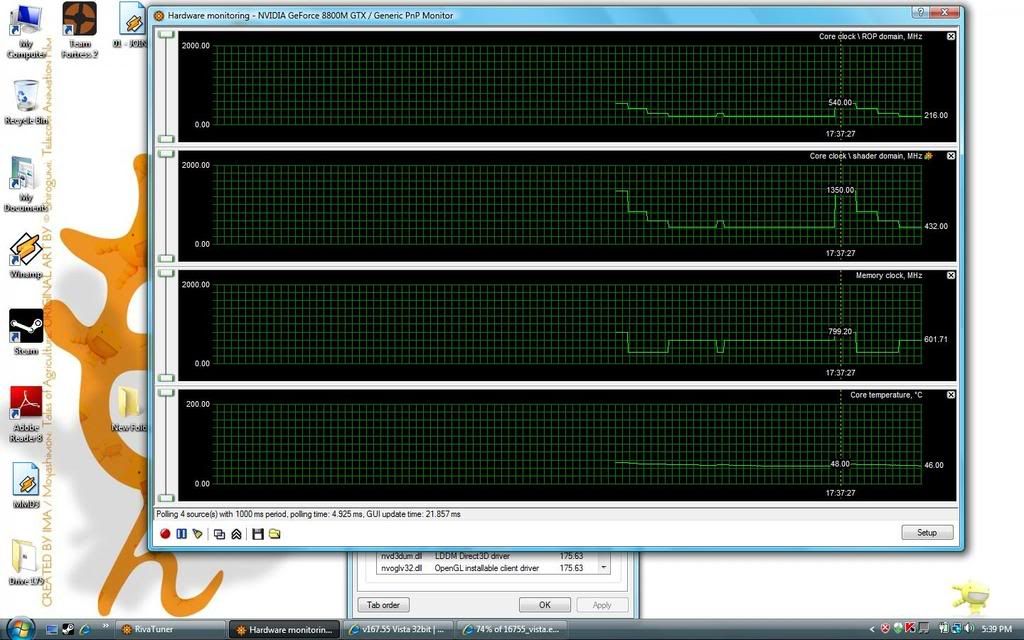Click the overlapping windows toolbar icon

pos(219,534)
